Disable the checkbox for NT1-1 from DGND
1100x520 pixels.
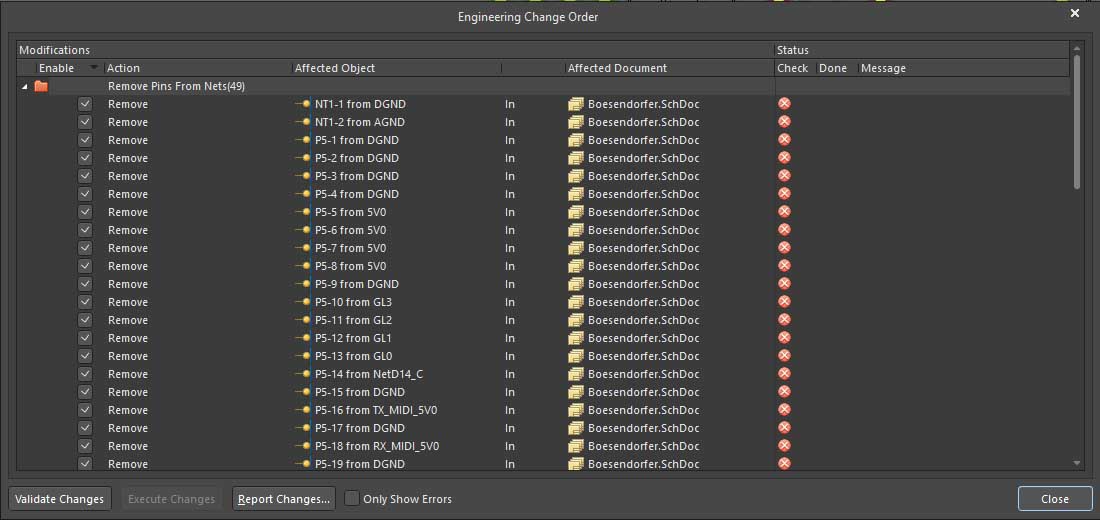coord(85,104)
